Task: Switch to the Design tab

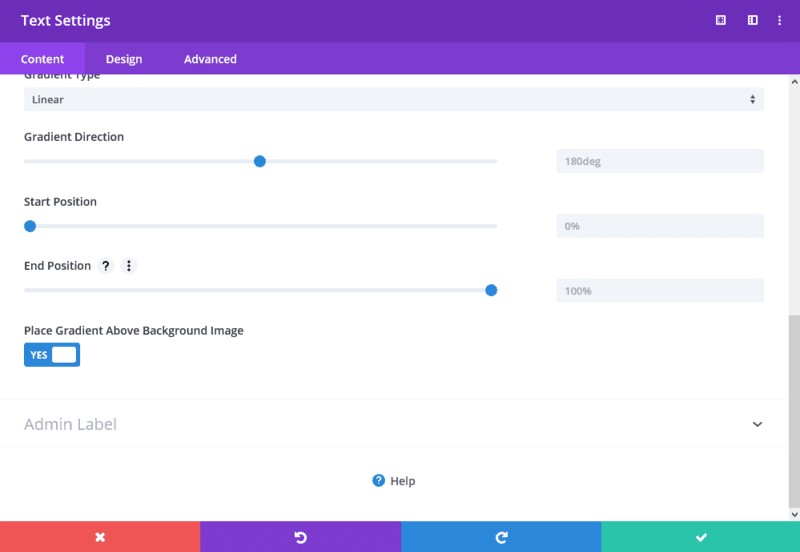Action: click(124, 59)
